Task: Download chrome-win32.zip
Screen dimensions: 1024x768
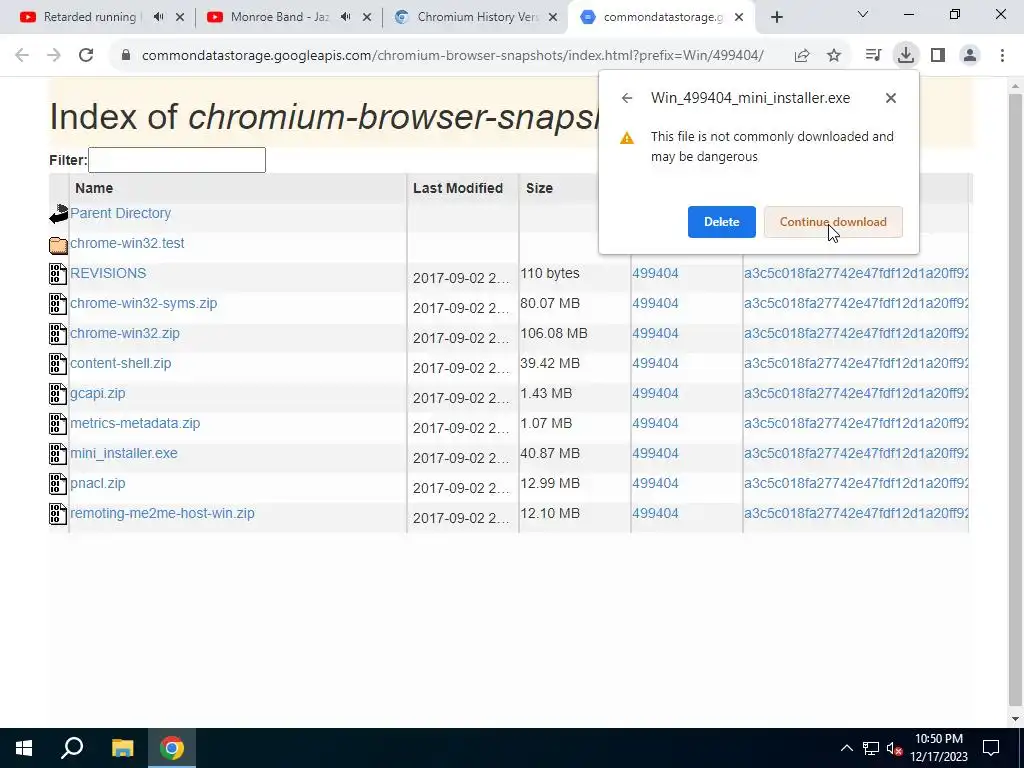Action: coord(125,334)
